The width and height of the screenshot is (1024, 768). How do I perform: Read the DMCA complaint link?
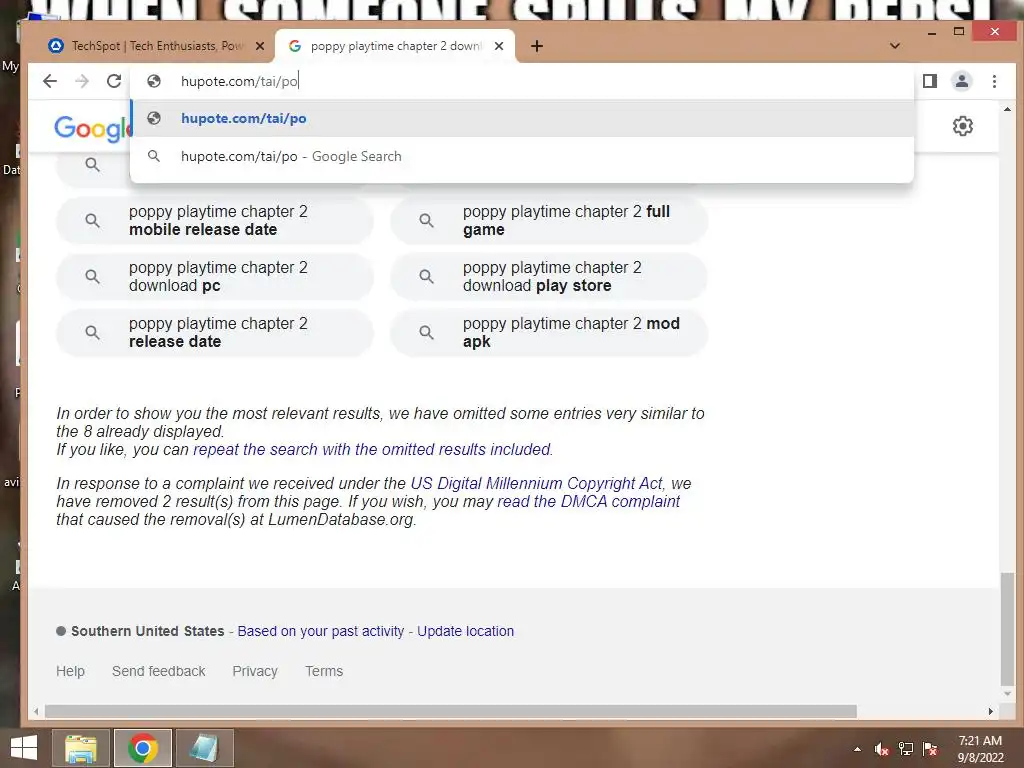coord(588,502)
